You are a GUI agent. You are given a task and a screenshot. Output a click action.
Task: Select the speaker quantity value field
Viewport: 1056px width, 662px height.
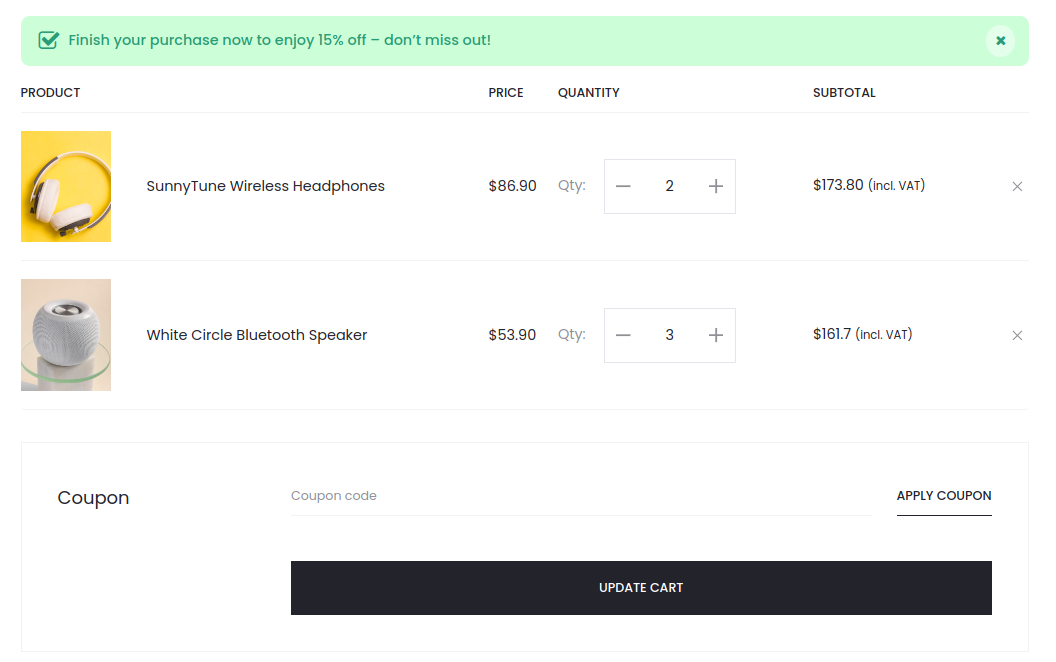pyautogui.click(x=669, y=335)
